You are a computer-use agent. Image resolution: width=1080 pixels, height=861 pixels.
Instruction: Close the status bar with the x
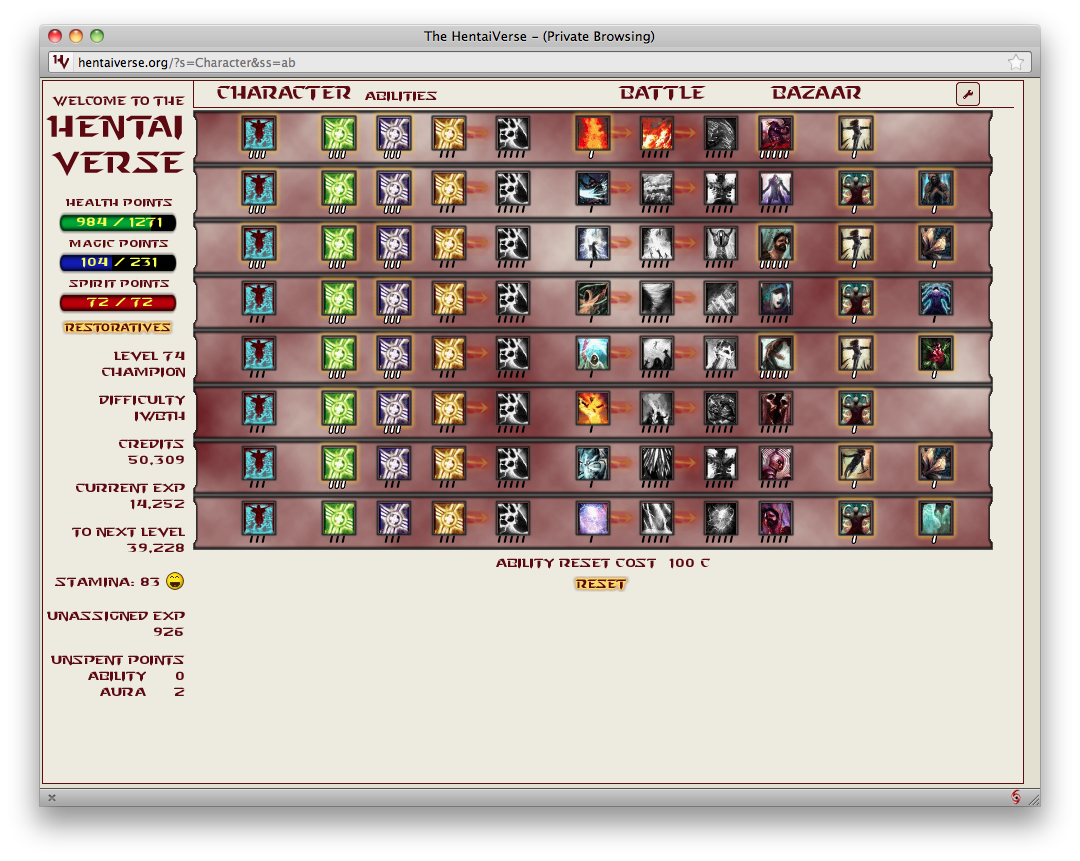point(52,798)
